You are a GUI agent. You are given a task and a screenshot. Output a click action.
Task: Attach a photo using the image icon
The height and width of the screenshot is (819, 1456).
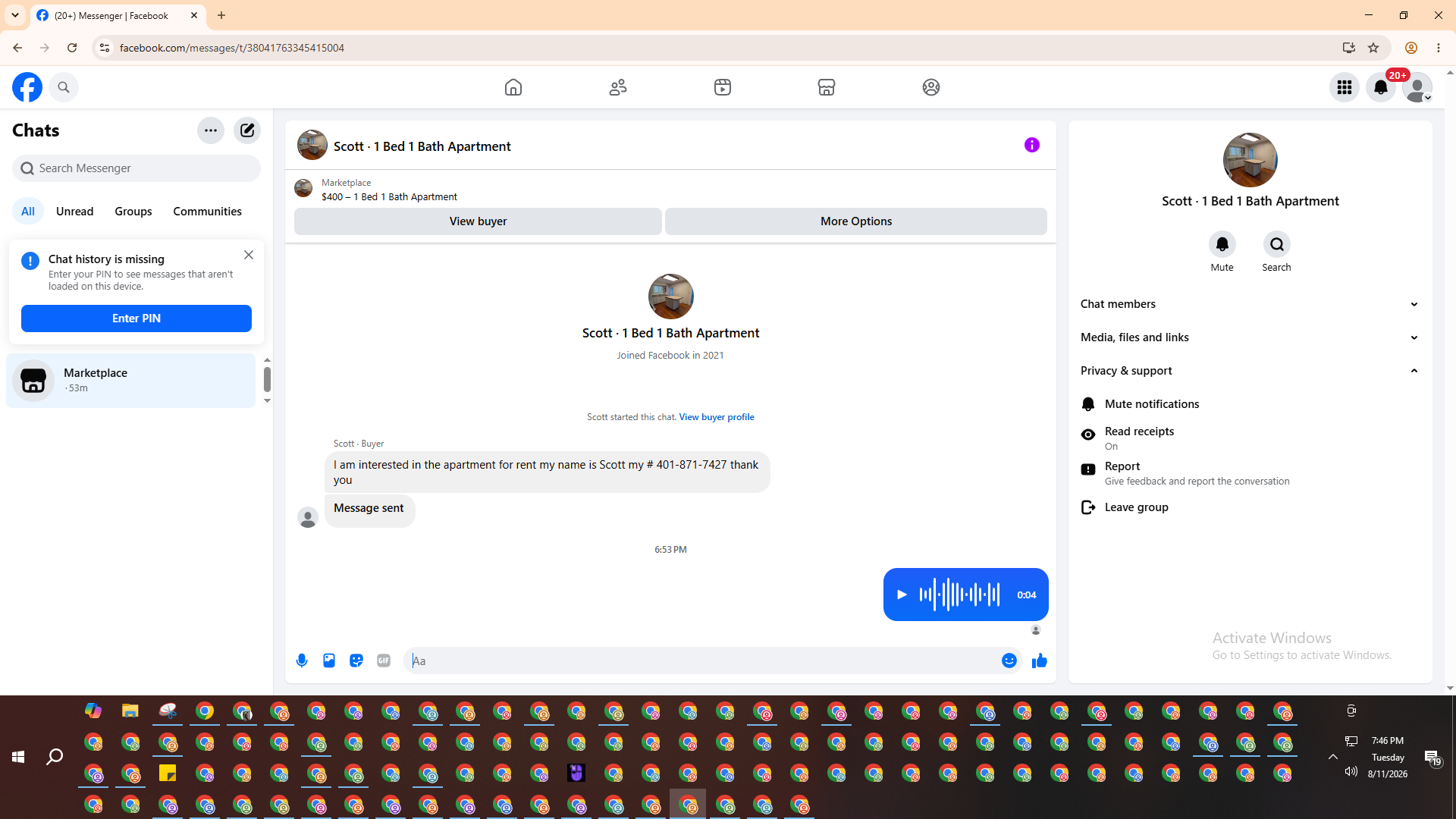[329, 661]
